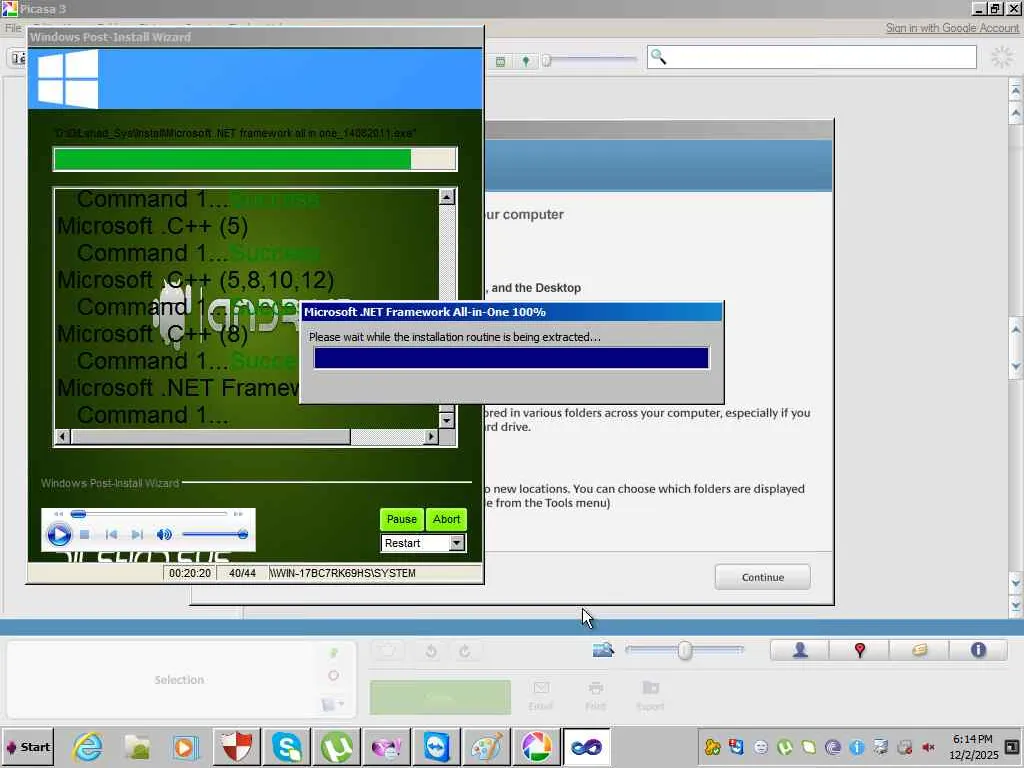Viewport: 1024px width, 768px height.
Task: Abort the Post-Install Wizard
Action: pyautogui.click(x=447, y=519)
